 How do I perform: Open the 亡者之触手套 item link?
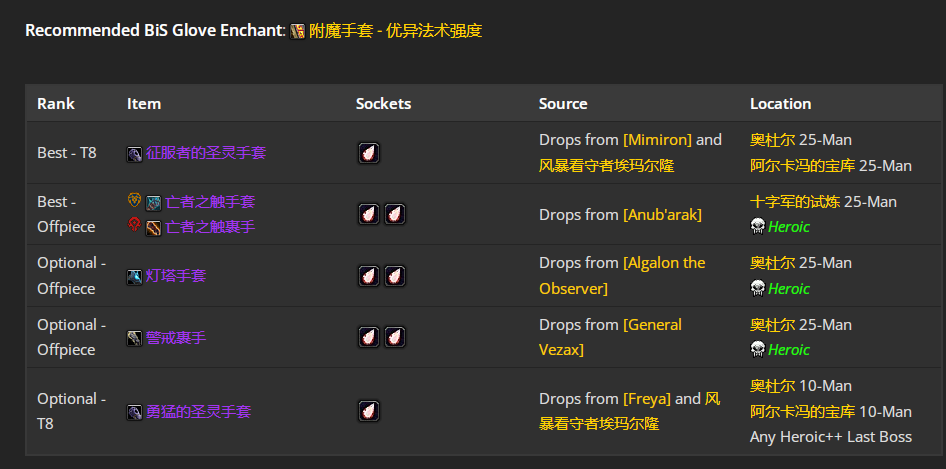point(210,202)
